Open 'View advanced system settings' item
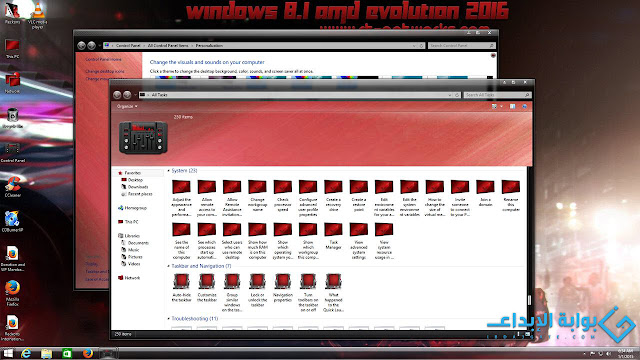This screenshot has height=360, width=640. (358, 241)
